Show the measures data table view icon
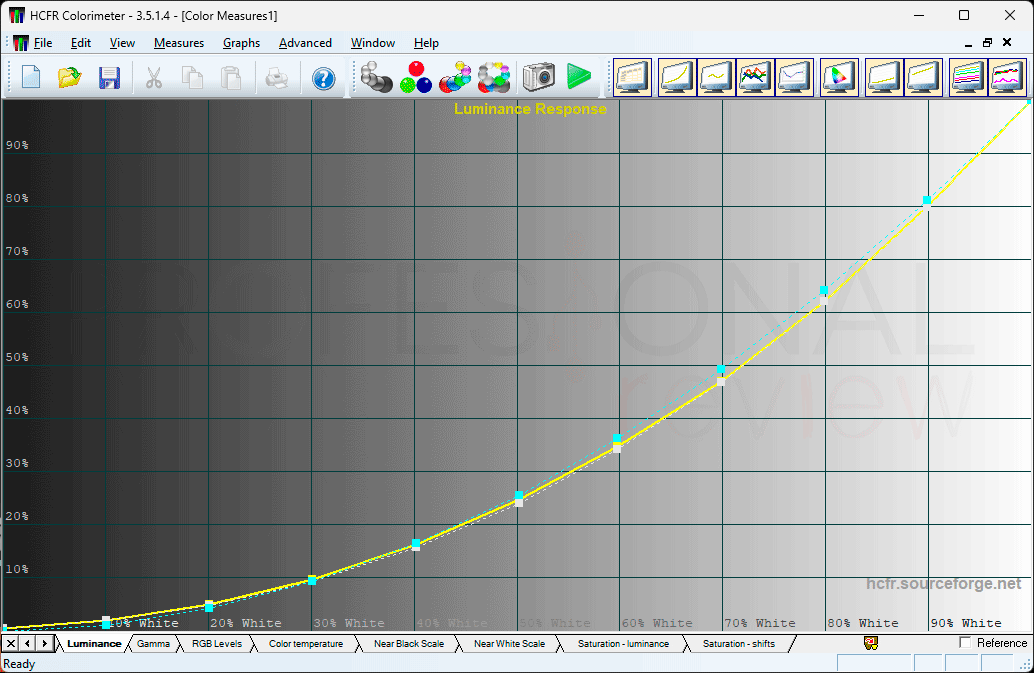Image resolution: width=1034 pixels, height=673 pixels. coord(632,77)
